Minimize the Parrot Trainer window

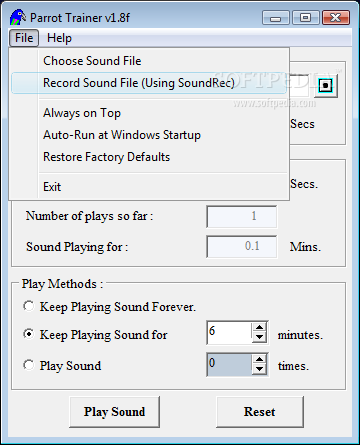point(276,18)
